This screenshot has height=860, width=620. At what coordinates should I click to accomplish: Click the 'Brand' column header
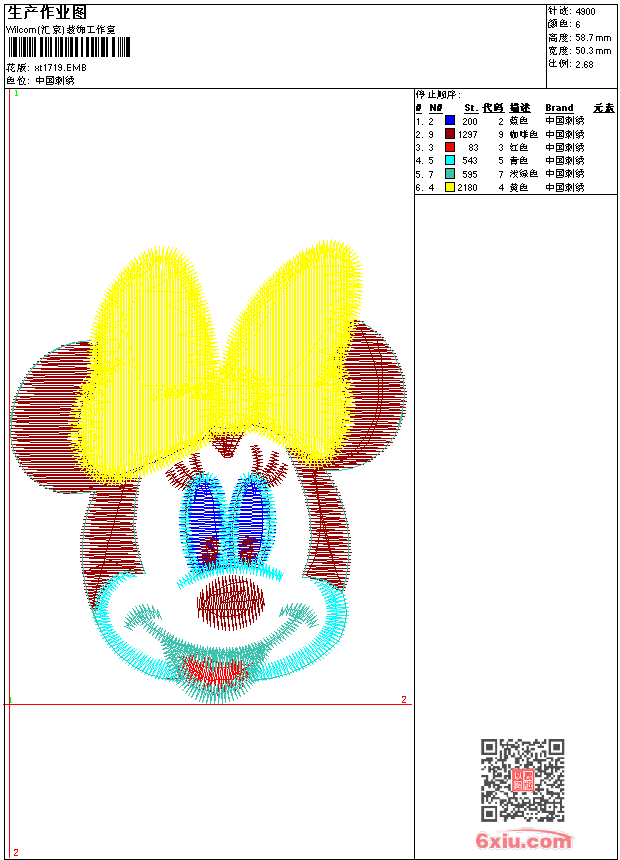[559, 108]
